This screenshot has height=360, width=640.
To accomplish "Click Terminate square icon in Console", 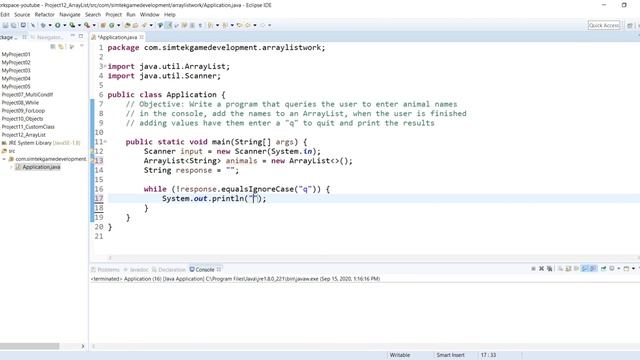I will [x=533, y=269].
